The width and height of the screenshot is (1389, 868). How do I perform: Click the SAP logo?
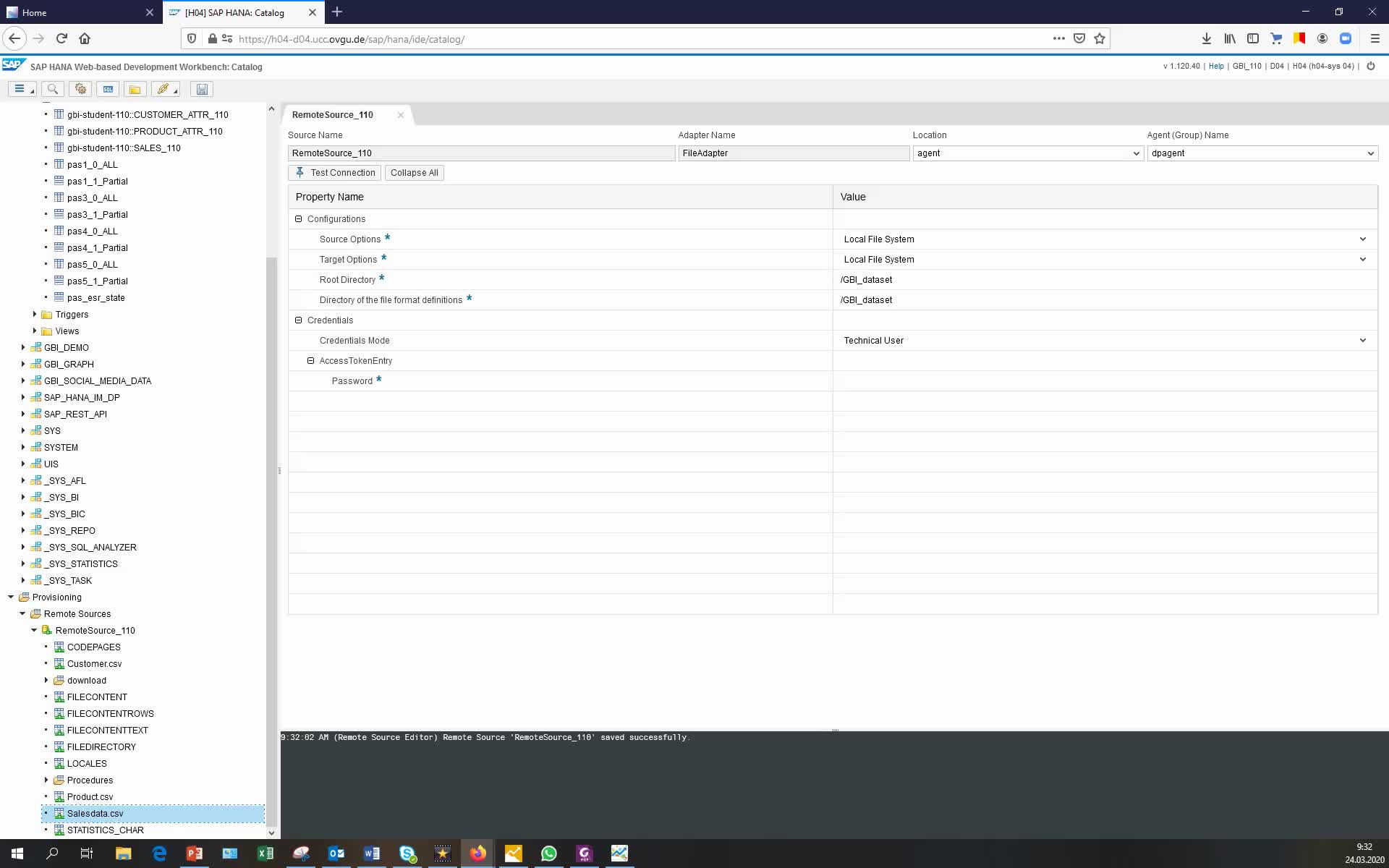tap(13, 65)
